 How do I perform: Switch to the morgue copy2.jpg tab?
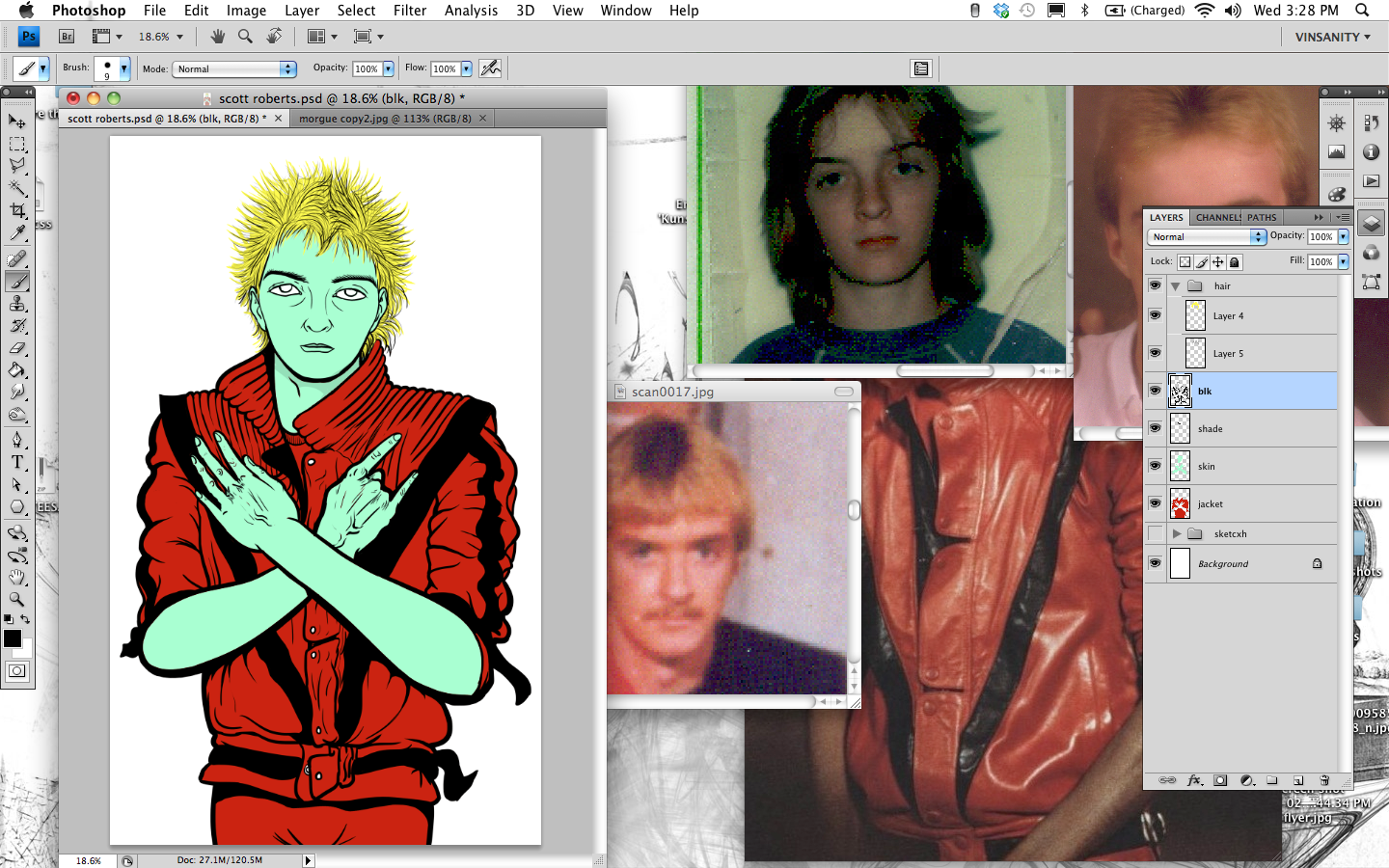(x=385, y=119)
